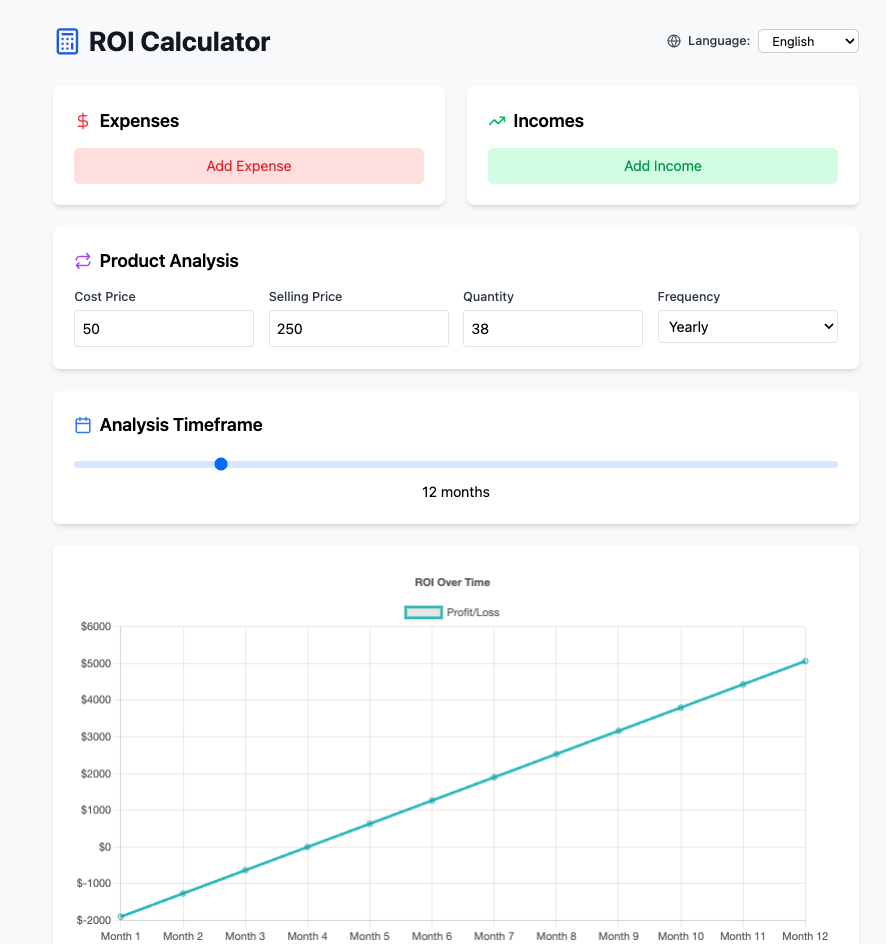Click the red dollar sign Expenses icon
This screenshot has width=886, height=944.
[83, 121]
